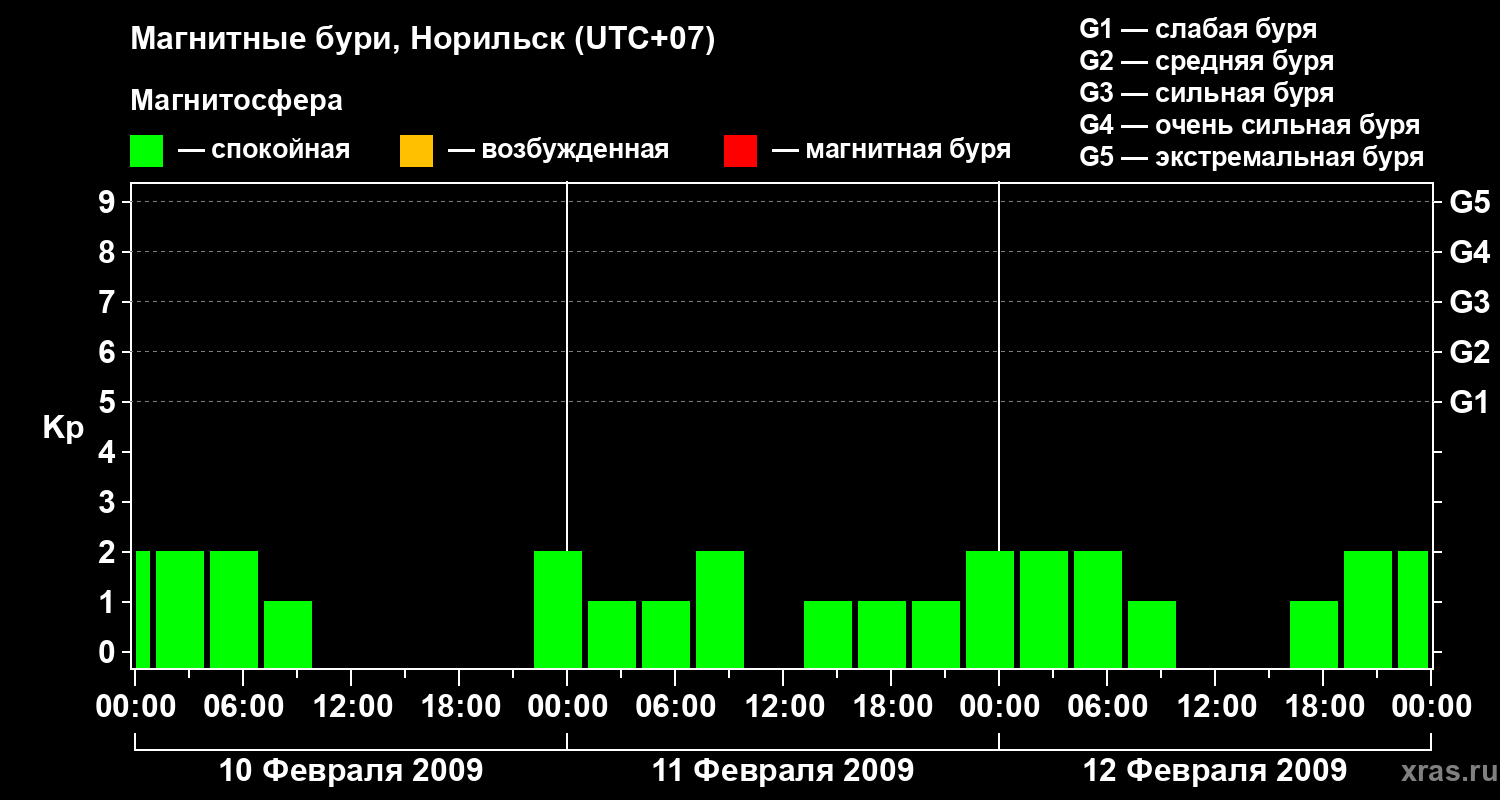Click the G4 — очень сильная буря line
The width and height of the screenshot is (1500, 800).
[x=1250, y=125]
